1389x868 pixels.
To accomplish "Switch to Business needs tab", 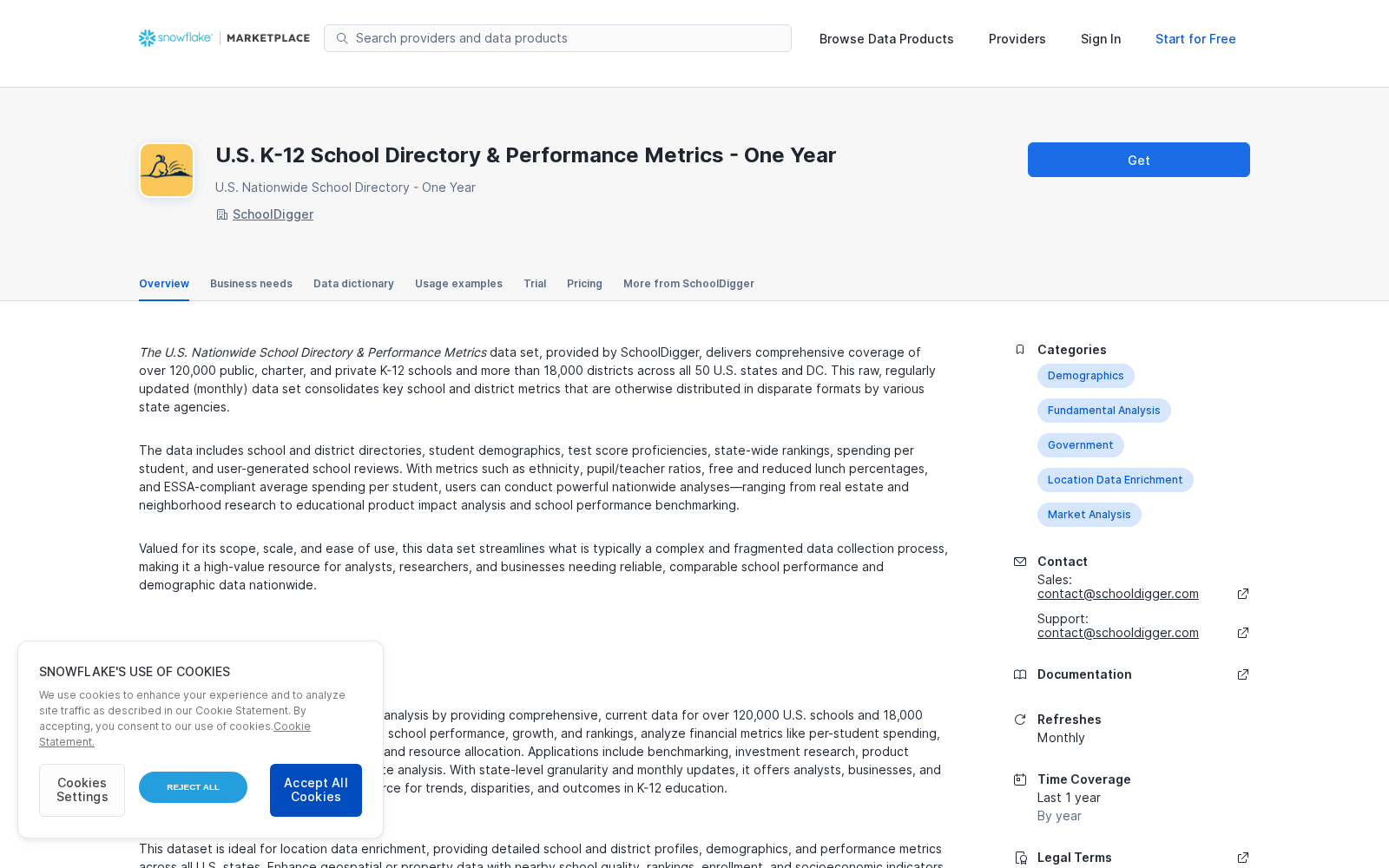I will tap(251, 284).
